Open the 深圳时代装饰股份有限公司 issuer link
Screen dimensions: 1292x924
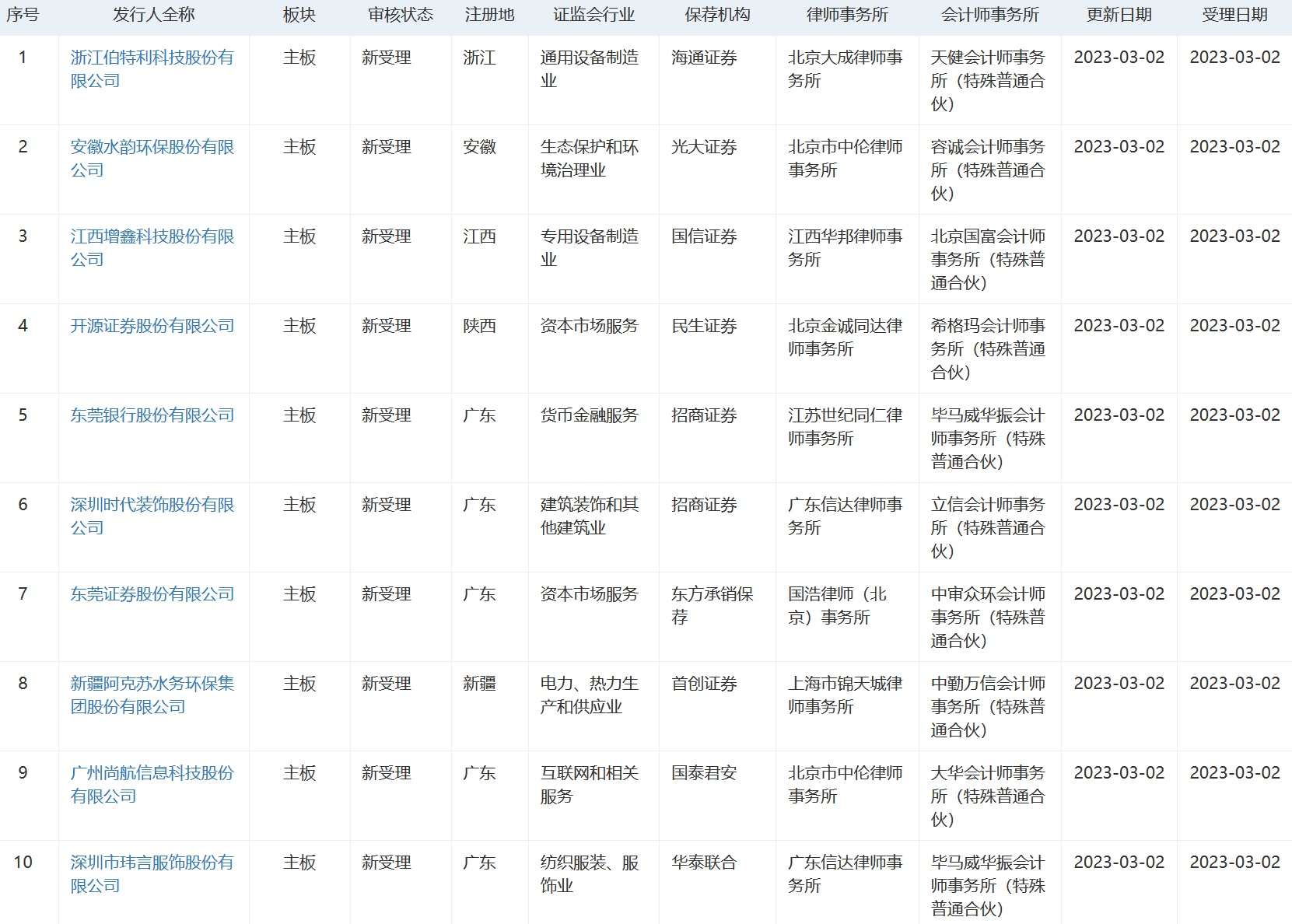coord(152,516)
